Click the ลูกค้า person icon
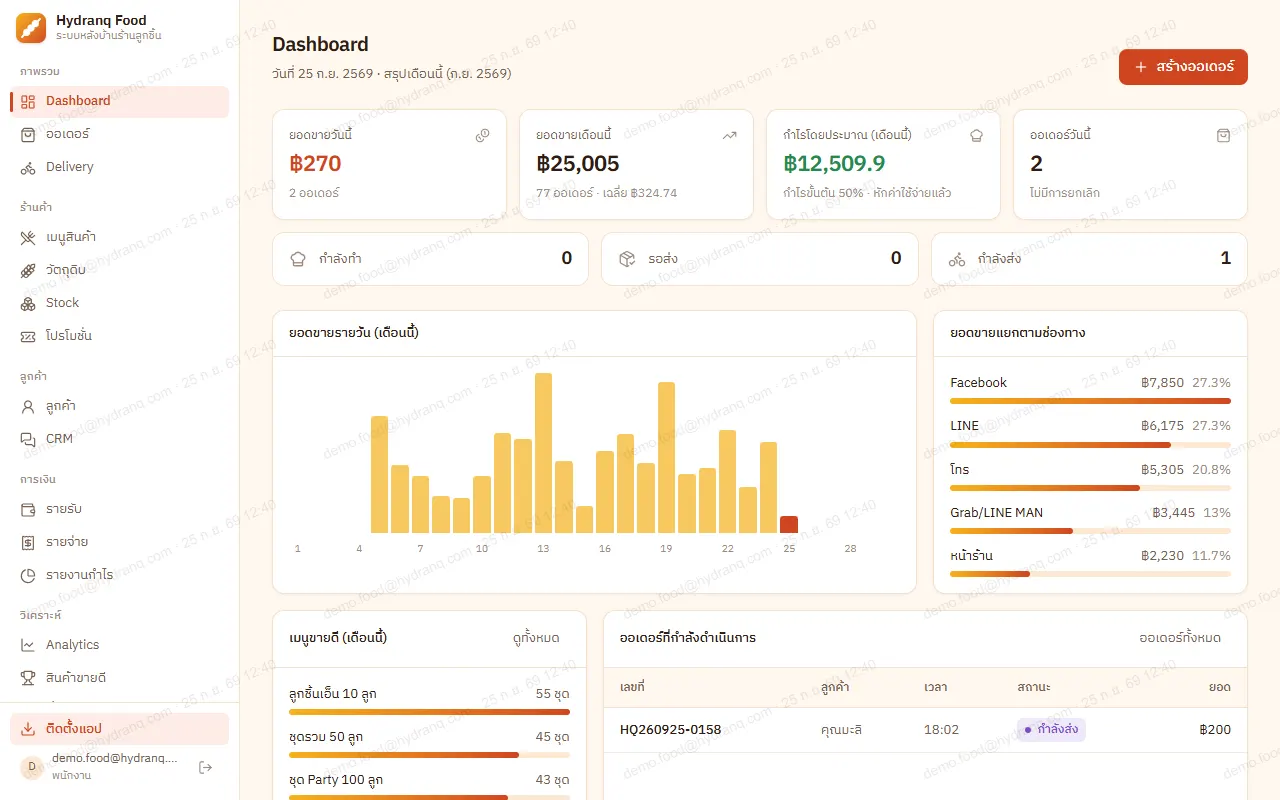Image resolution: width=1280 pixels, height=800 pixels. pyautogui.click(x=28, y=406)
